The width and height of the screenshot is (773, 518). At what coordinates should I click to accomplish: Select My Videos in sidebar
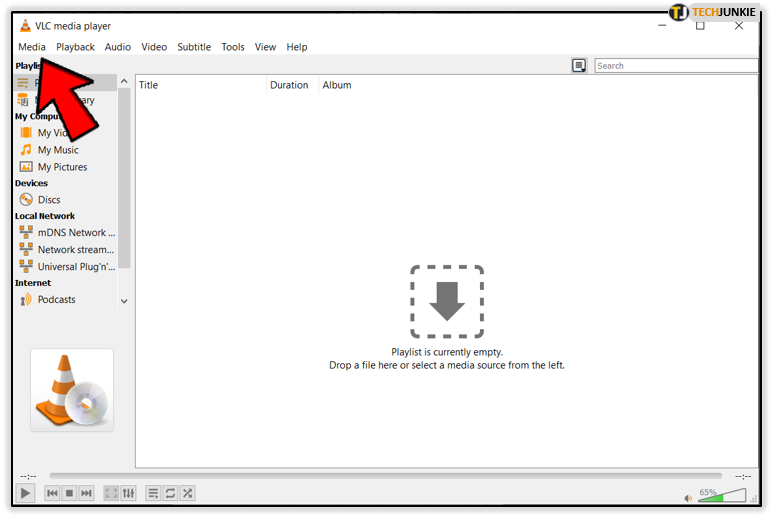pos(65,133)
